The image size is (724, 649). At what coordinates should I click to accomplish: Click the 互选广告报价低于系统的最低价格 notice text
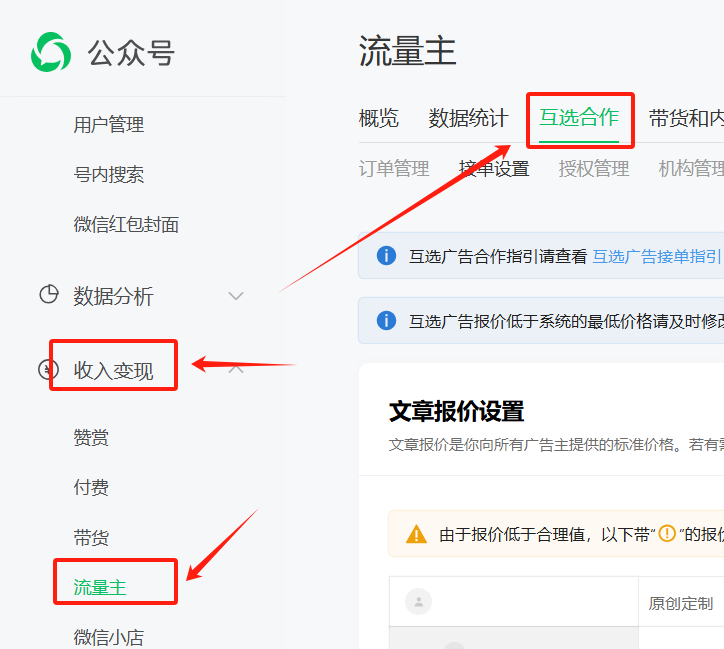[x=566, y=321]
